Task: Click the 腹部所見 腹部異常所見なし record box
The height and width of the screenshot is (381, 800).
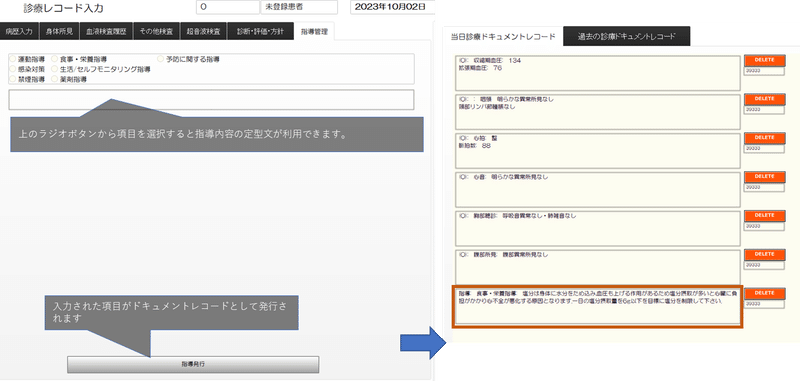Action: [x=598, y=267]
